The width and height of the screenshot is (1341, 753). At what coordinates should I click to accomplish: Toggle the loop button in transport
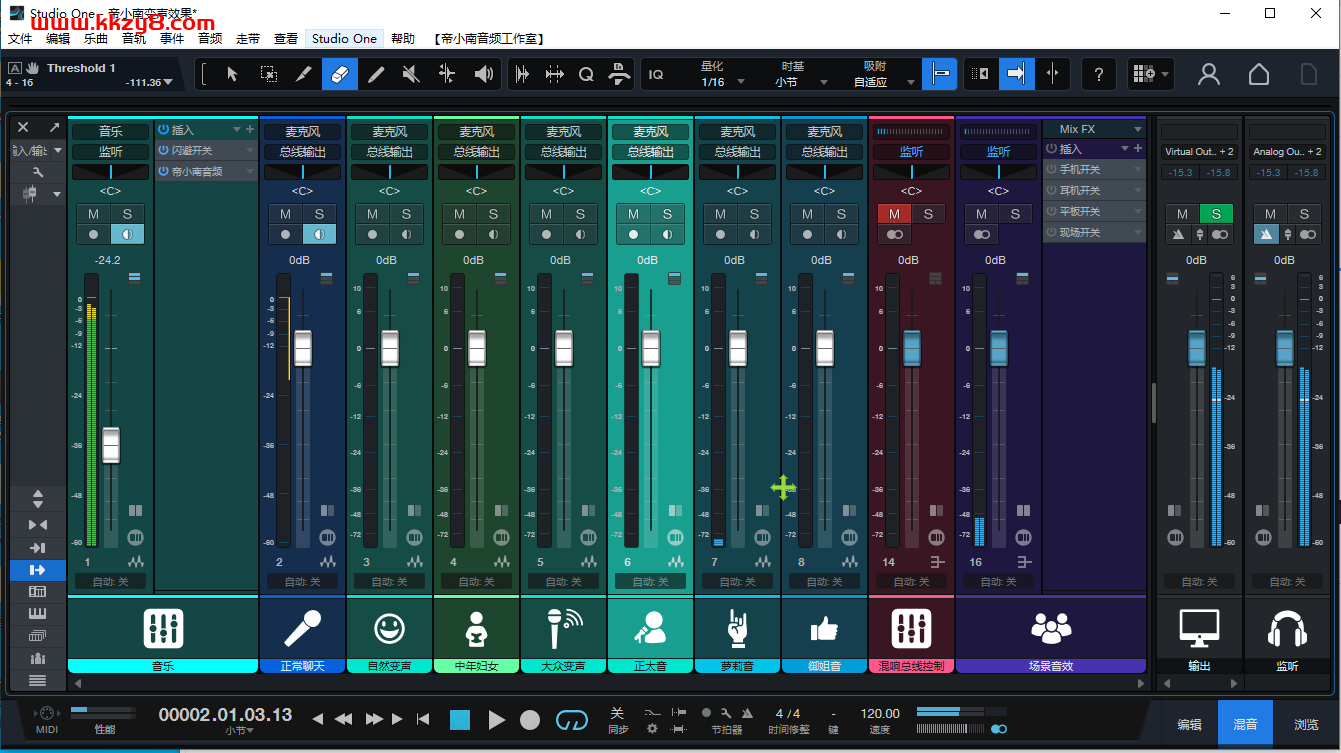point(571,720)
